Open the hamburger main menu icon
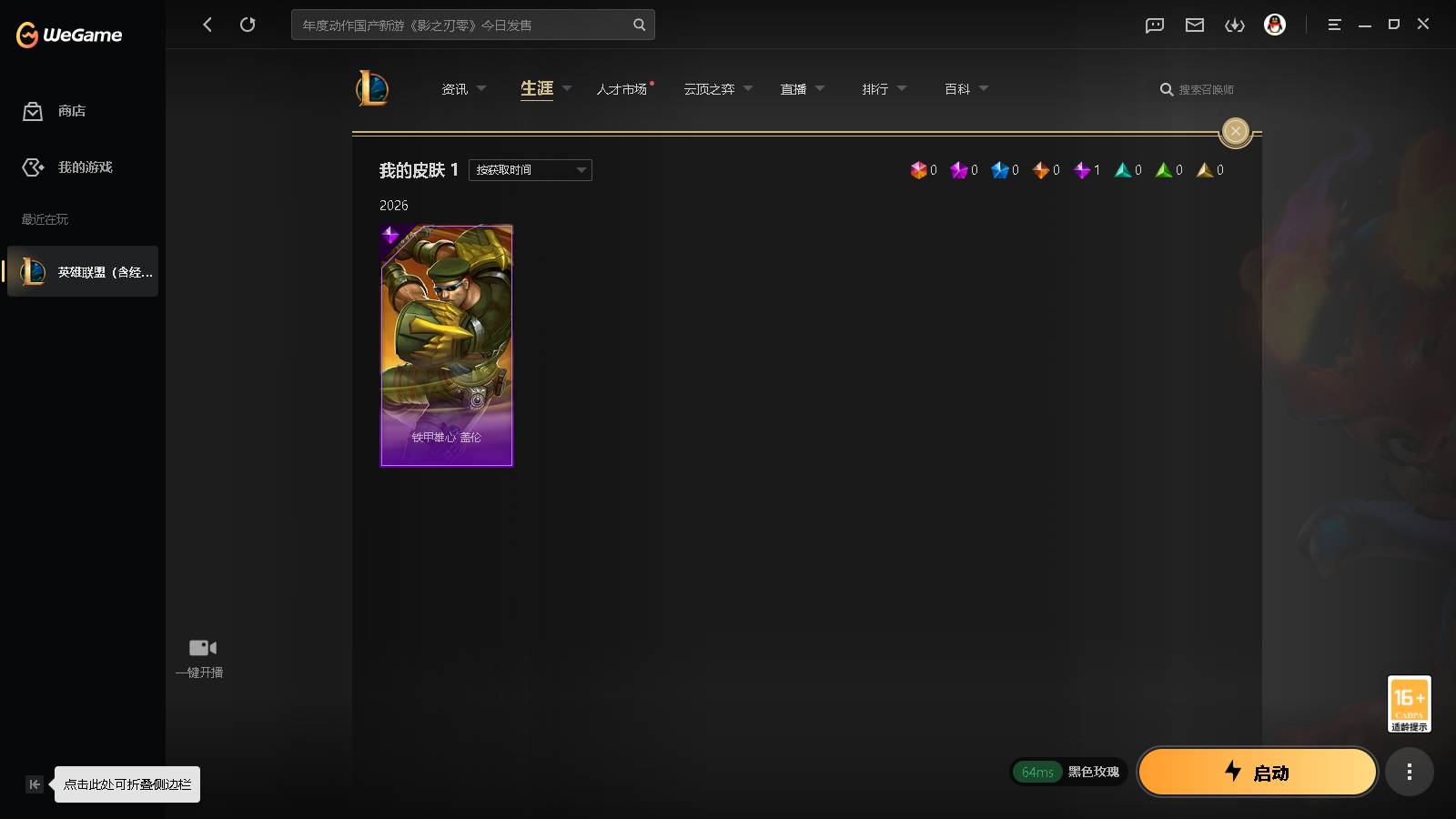Screen dimensions: 1456x819 (1334, 25)
